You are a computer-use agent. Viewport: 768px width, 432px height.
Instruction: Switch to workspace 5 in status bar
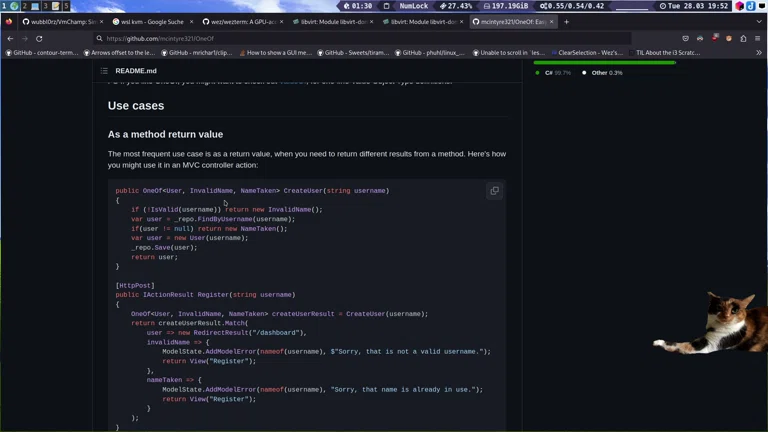pos(66,6)
